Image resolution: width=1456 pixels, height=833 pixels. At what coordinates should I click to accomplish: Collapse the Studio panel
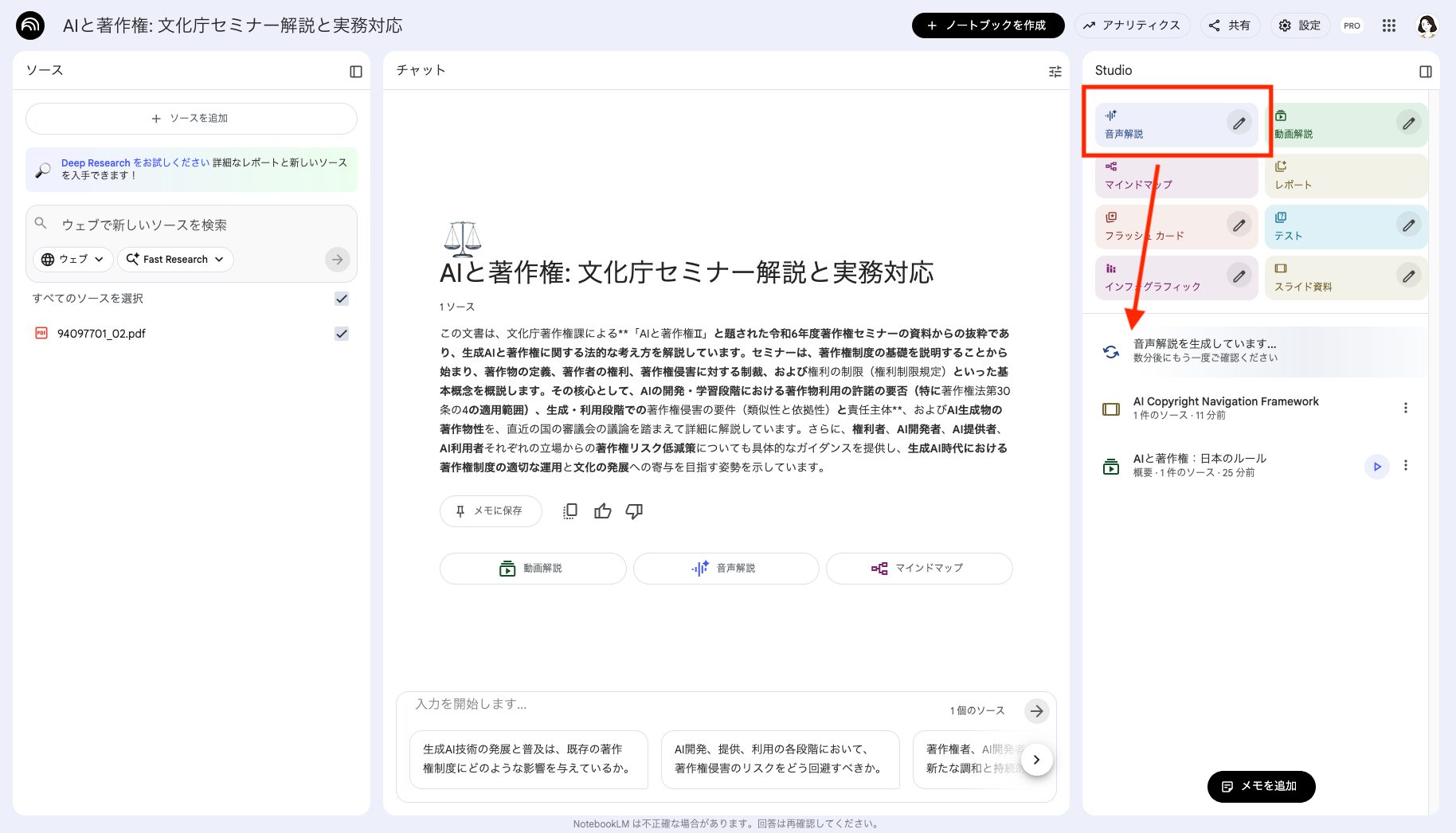(x=1425, y=71)
